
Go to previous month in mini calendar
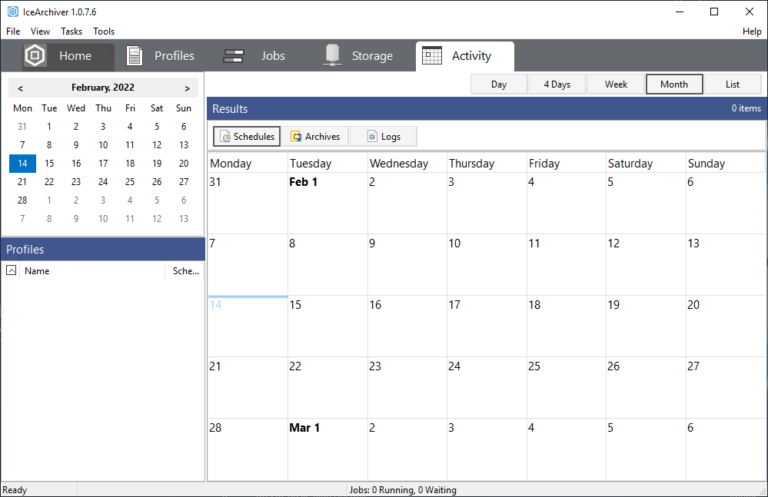[21, 88]
